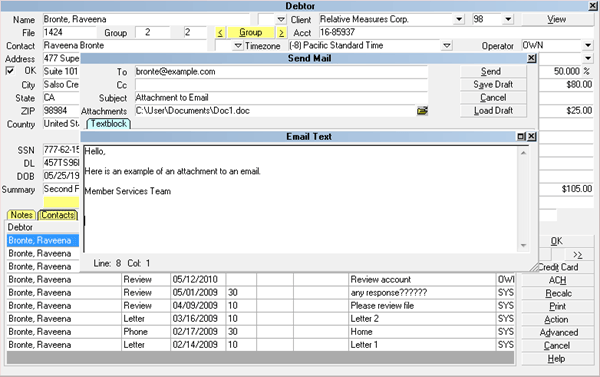The height and width of the screenshot is (377, 600).
Task: Go to next group member arrow
Action: click(x=281, y=33)
